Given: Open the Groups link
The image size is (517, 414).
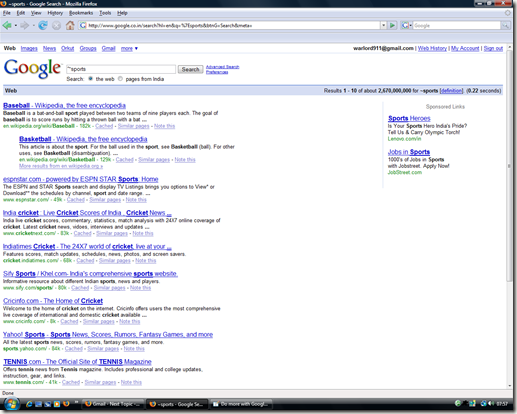Looking at the screenshot, I should pos(88,49).
